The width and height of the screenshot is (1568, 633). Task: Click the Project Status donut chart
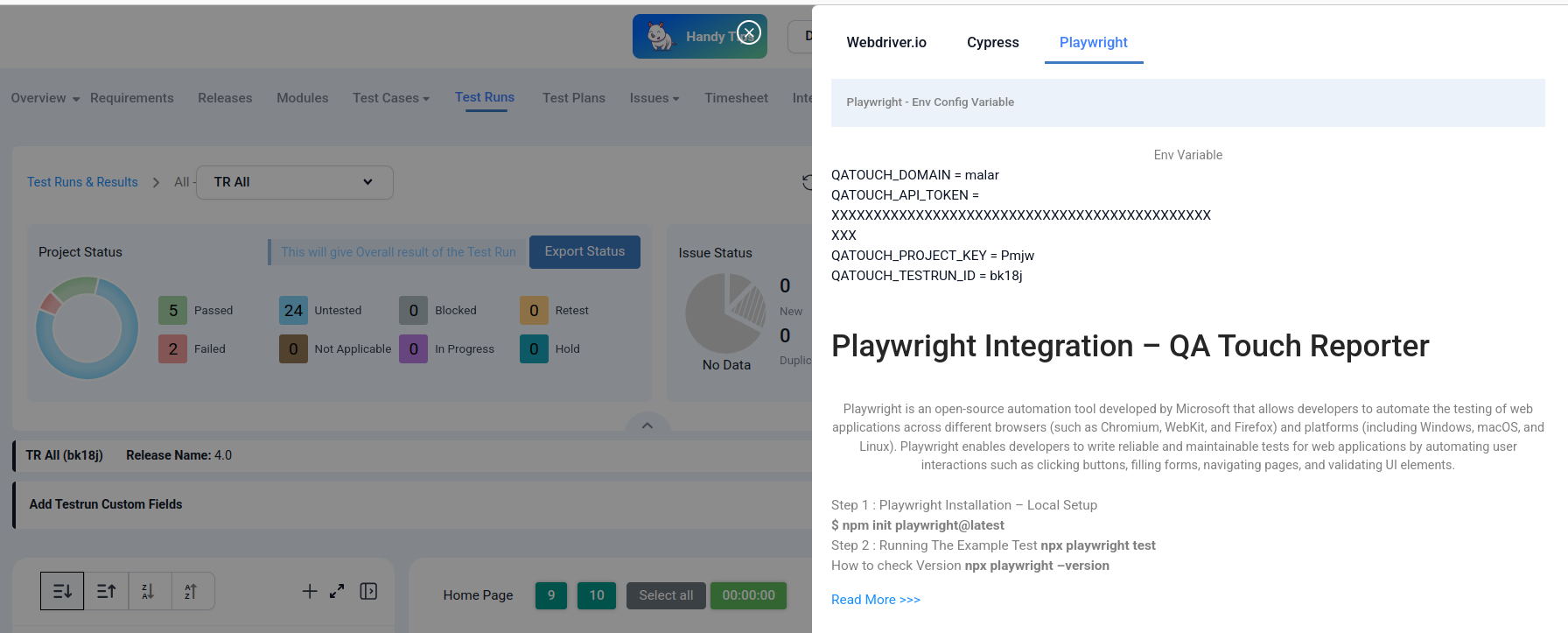87,328
